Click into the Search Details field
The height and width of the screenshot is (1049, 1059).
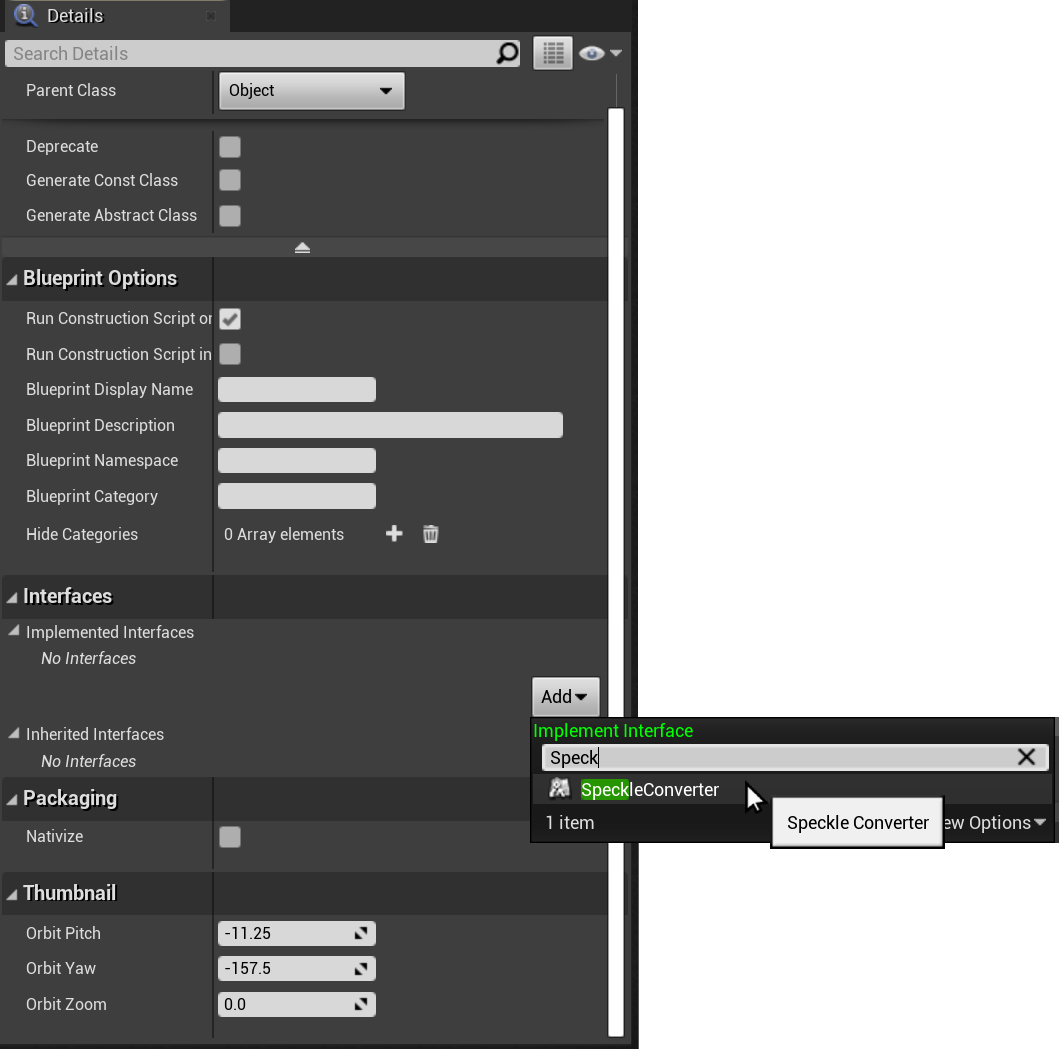coord(262,53)
